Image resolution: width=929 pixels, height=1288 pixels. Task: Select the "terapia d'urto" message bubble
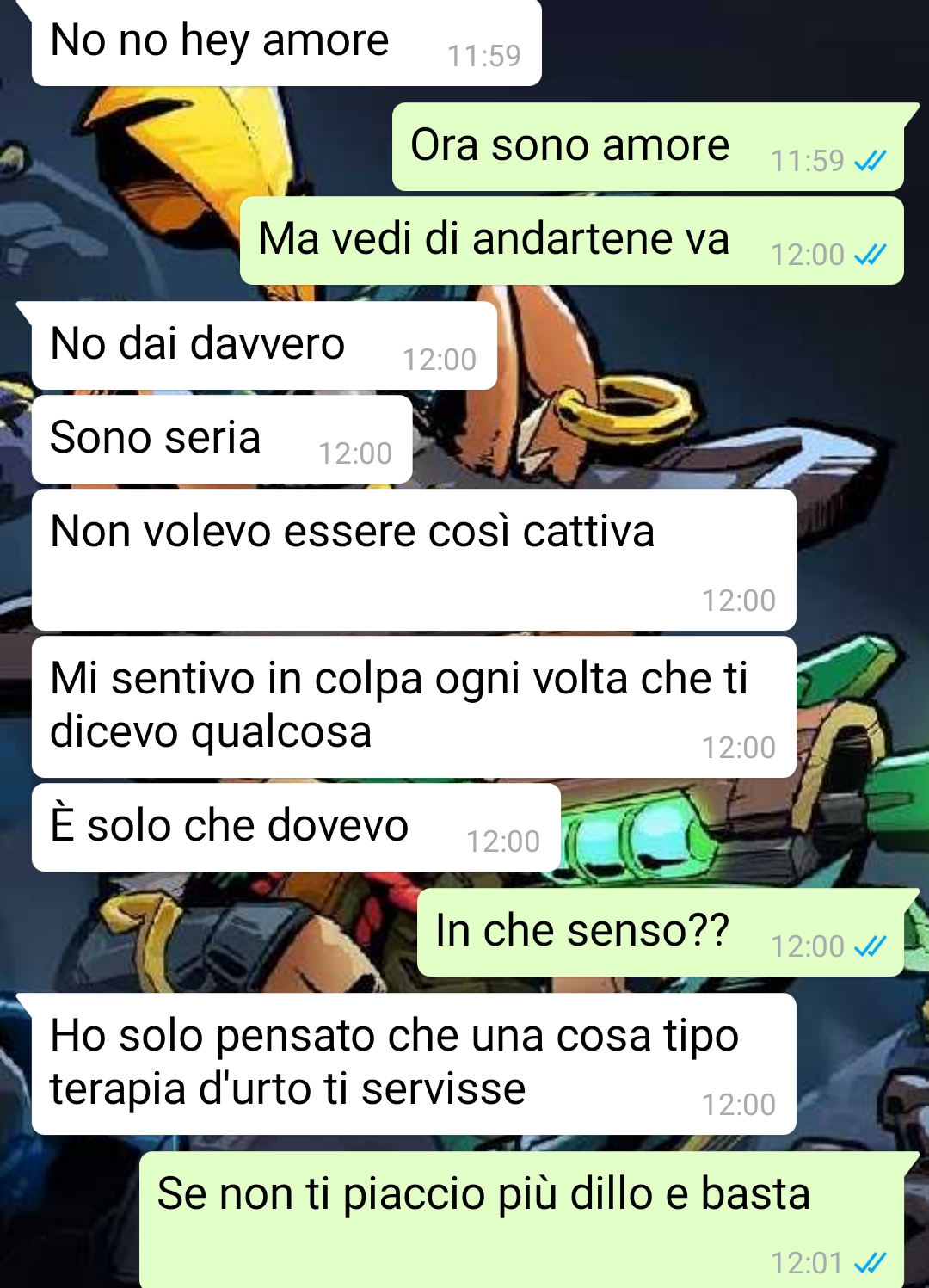414,1063
